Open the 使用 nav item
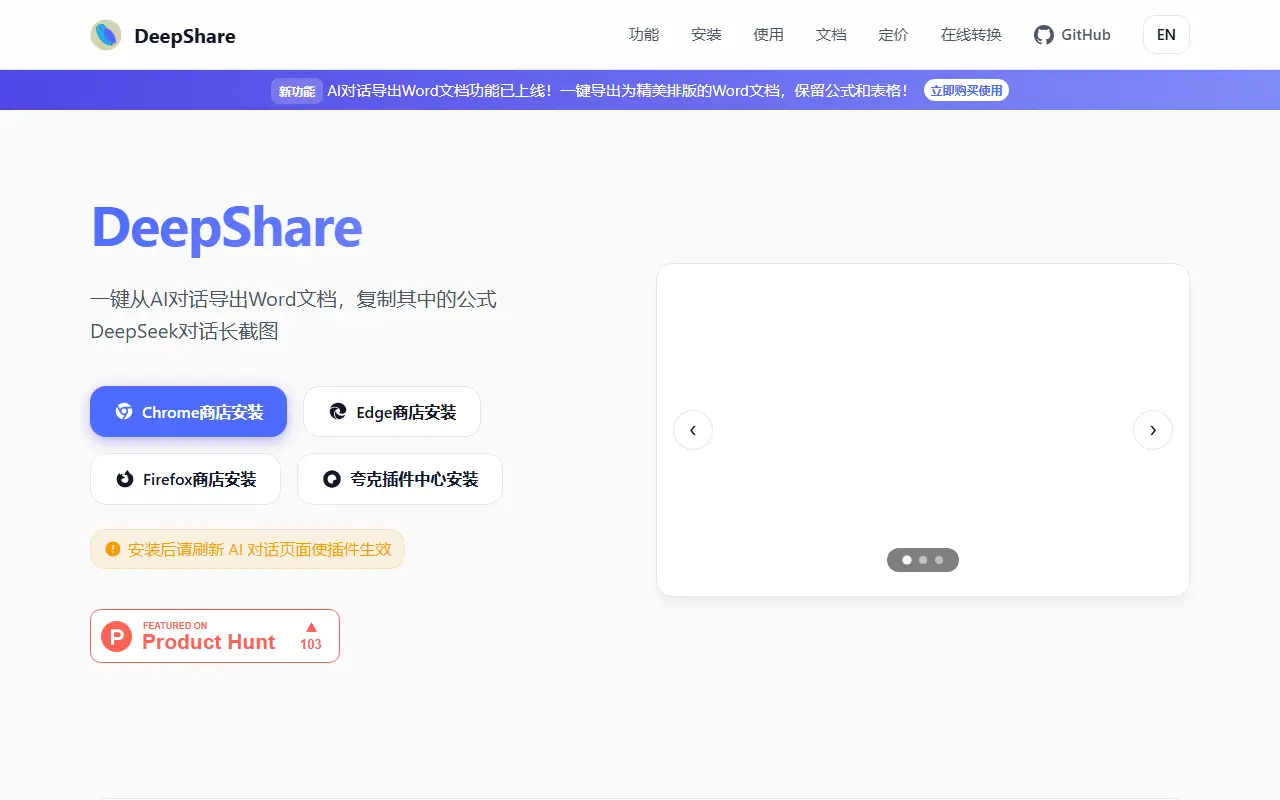1280x800 pixels. pyautogui.click(x=769, y=35)
